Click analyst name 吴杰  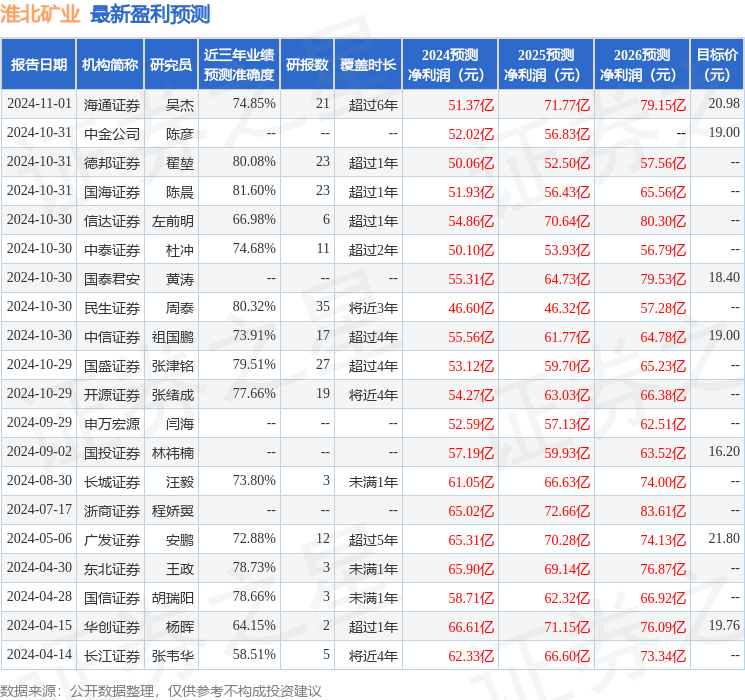point(180,104)
